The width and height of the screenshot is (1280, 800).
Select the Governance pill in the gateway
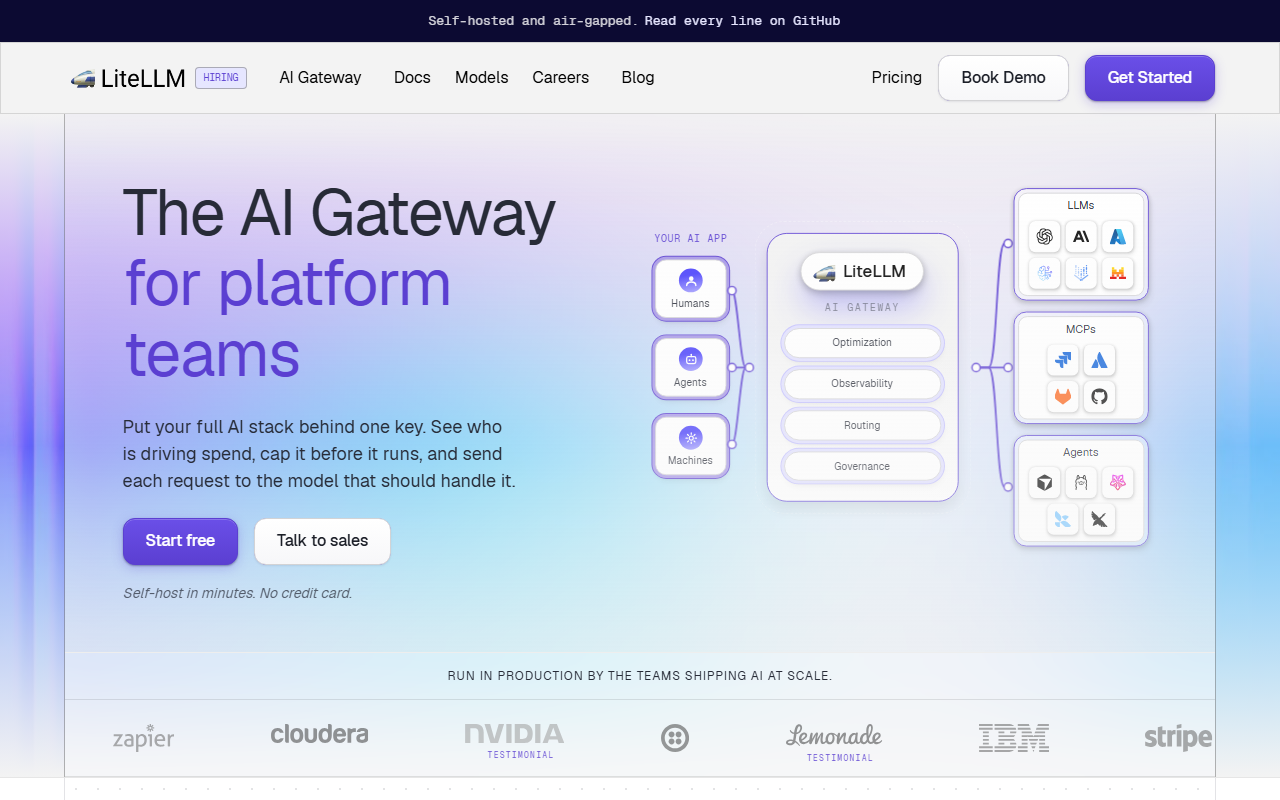[x=862, y=467]
